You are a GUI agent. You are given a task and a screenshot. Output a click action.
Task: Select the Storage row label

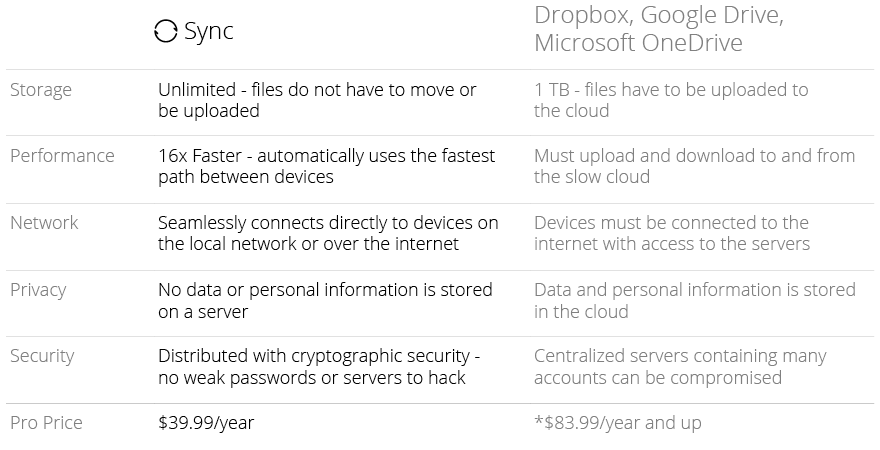41,90
